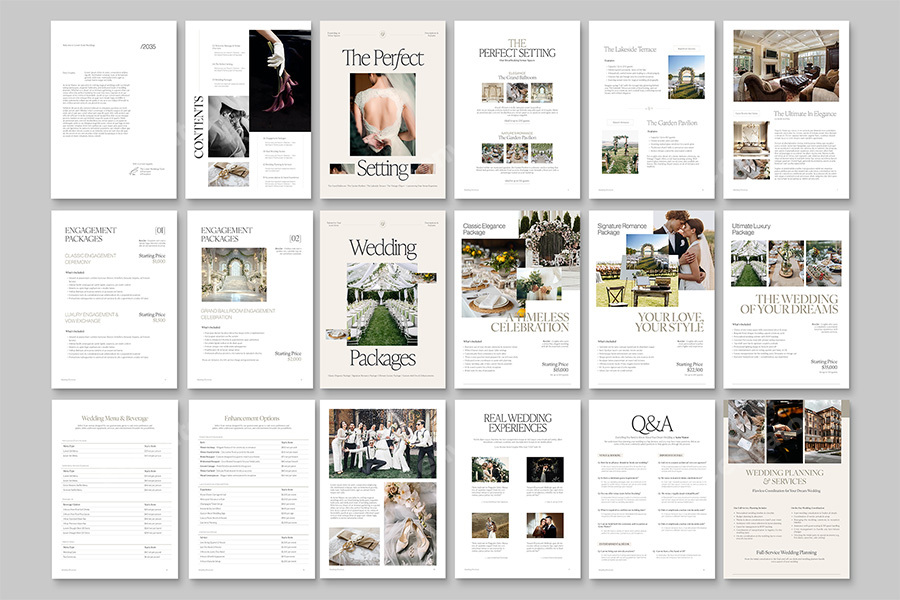Open the vertical CONTENTS heading
Image resolution: width=900 pixels, height=600 pixels.
pos(199,128)
